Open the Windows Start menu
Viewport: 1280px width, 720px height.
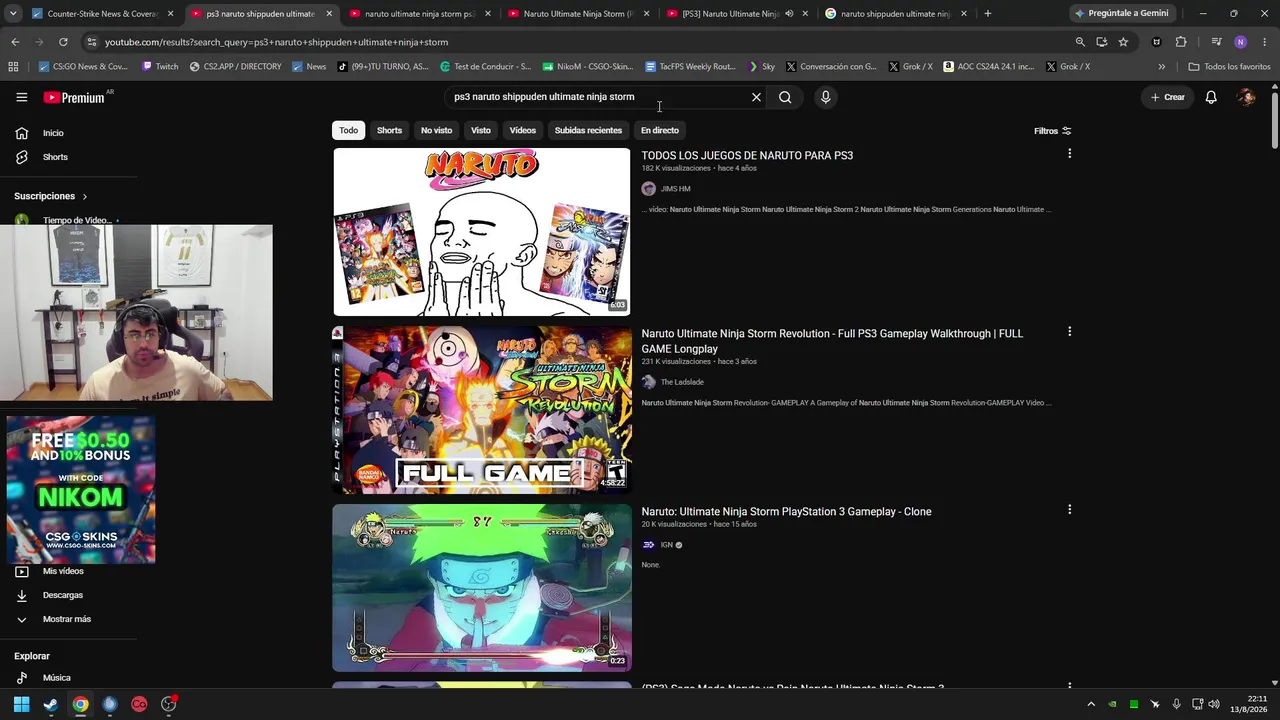point(21,704)
